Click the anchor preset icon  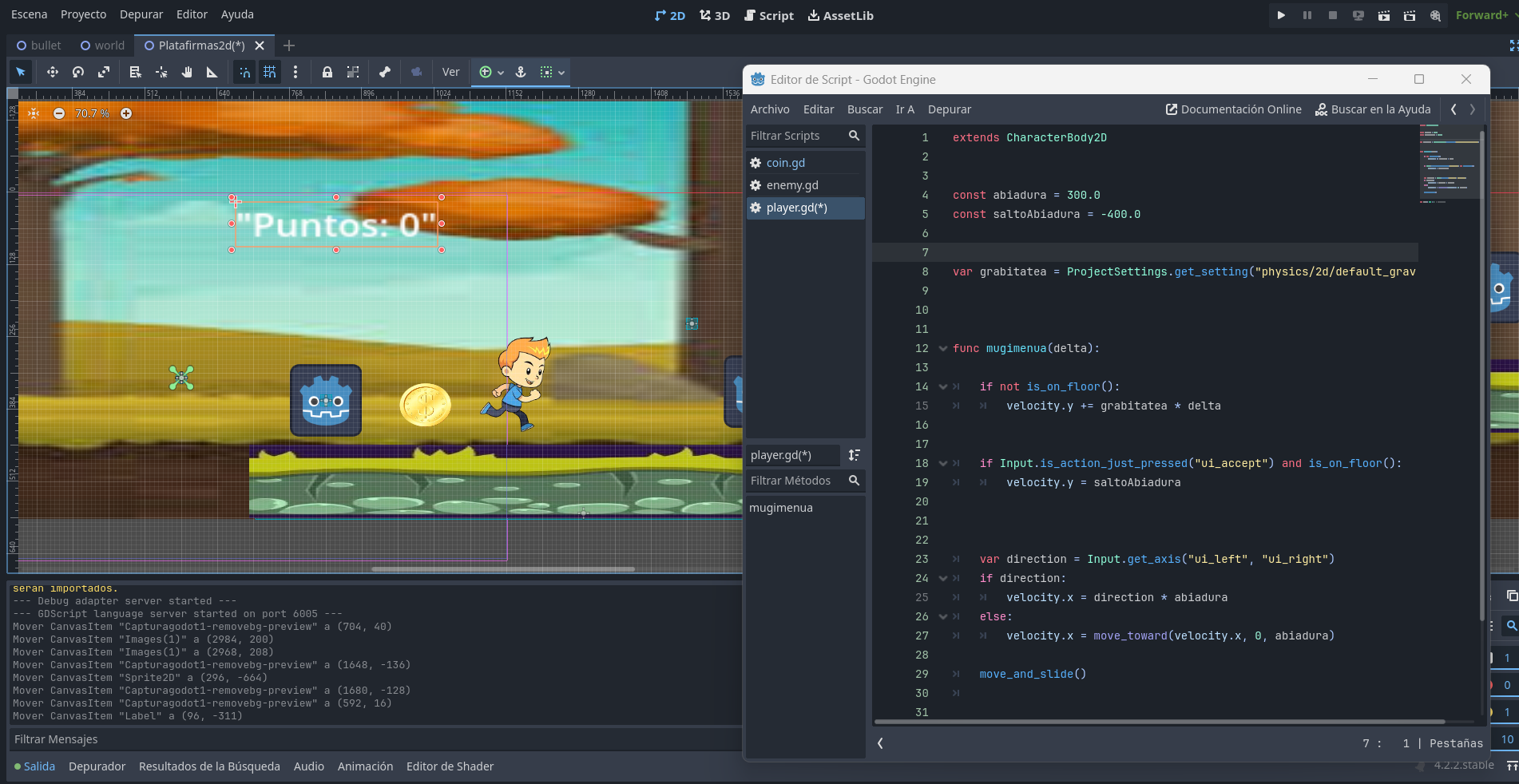(521, 72)
